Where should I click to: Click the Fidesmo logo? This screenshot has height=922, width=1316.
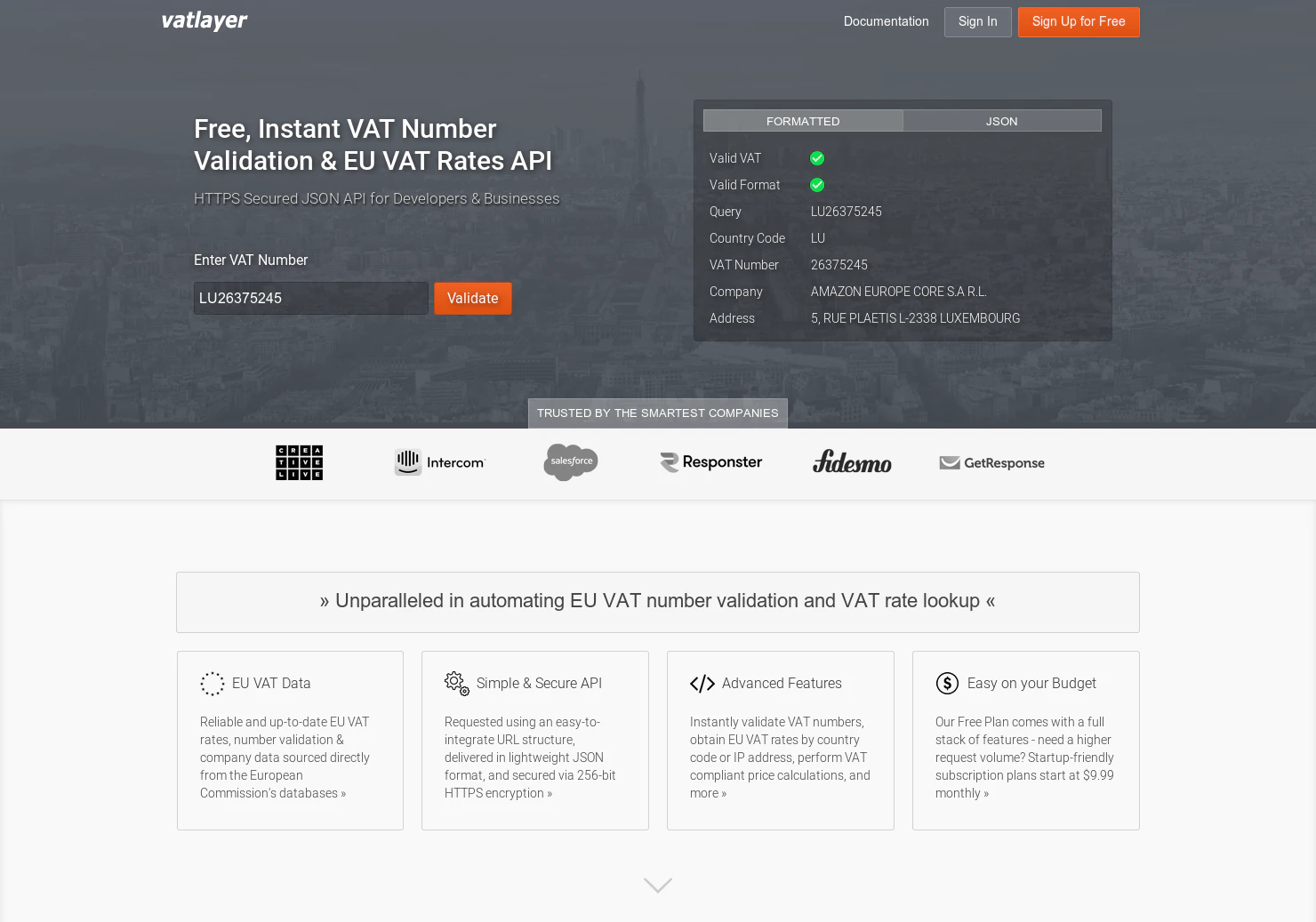coord(851,462)
